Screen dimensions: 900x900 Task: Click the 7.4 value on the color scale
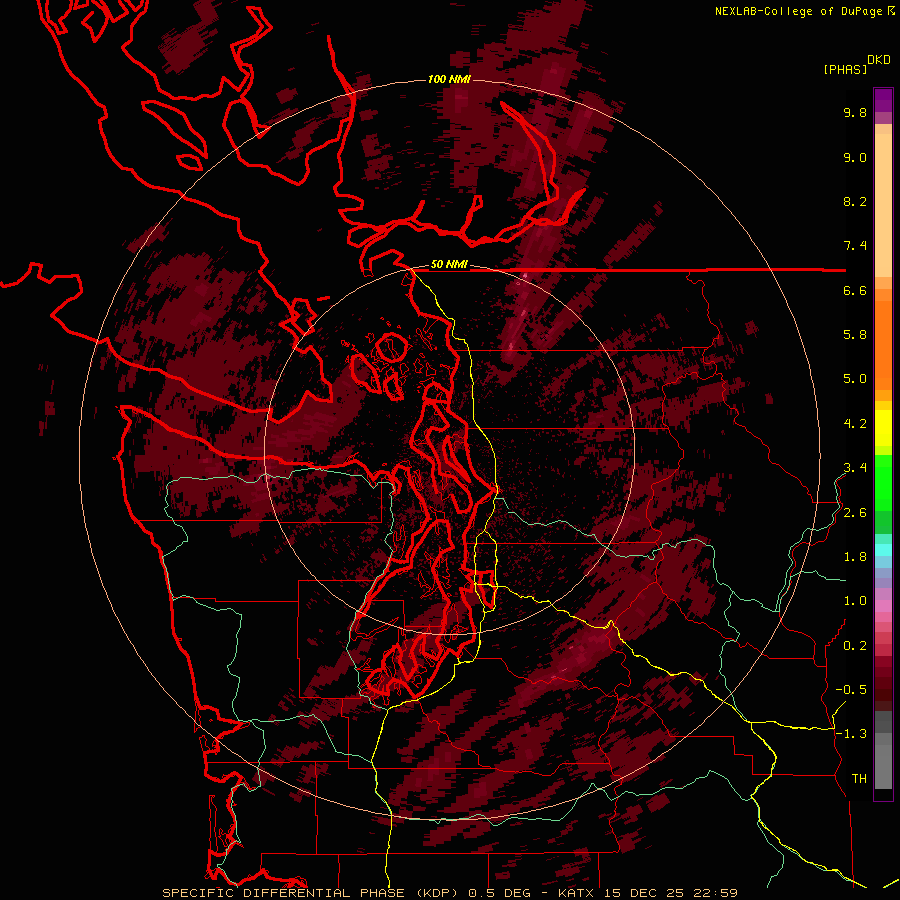tap(855, 246)
